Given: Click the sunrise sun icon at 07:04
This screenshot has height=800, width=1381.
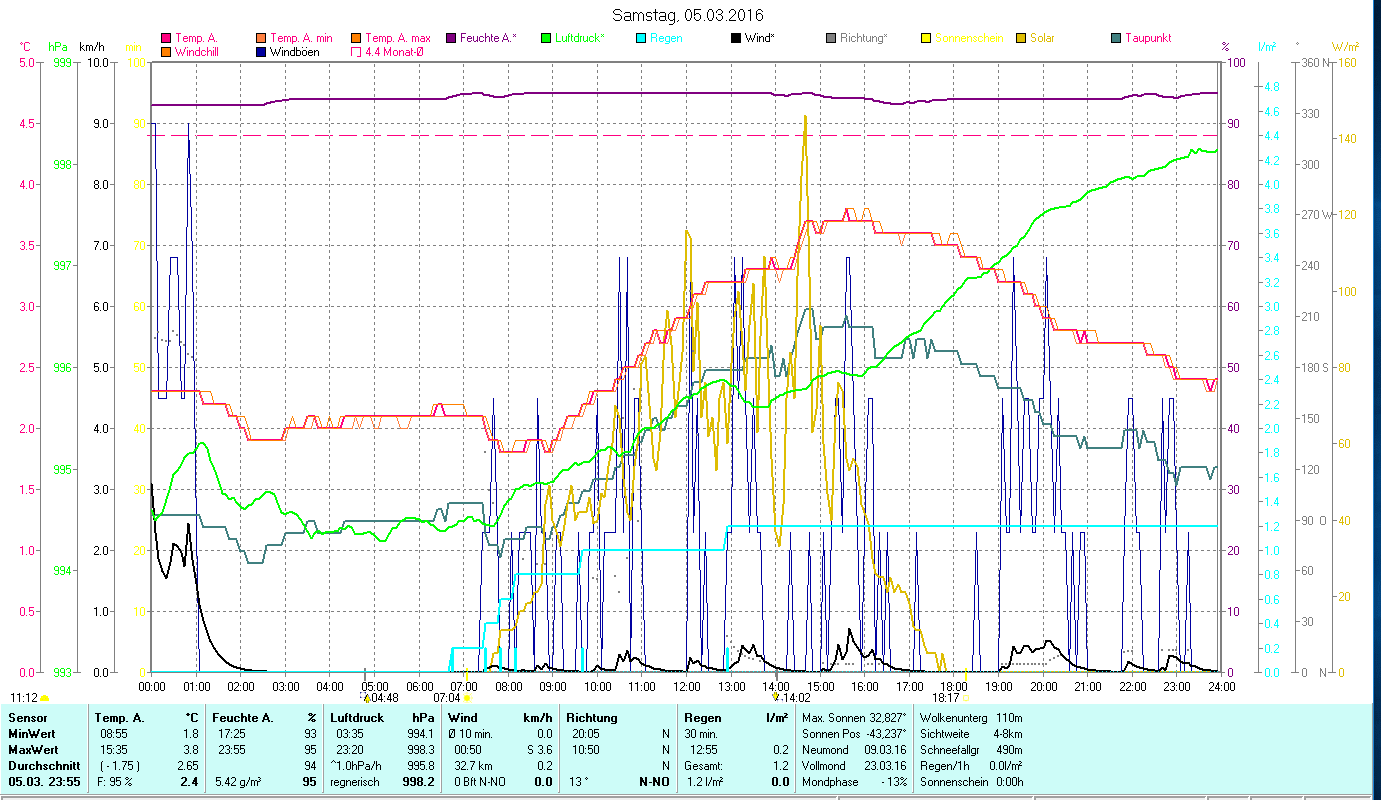Looking at the screenshot, I should pyautogui.click(x=467, y=698).
